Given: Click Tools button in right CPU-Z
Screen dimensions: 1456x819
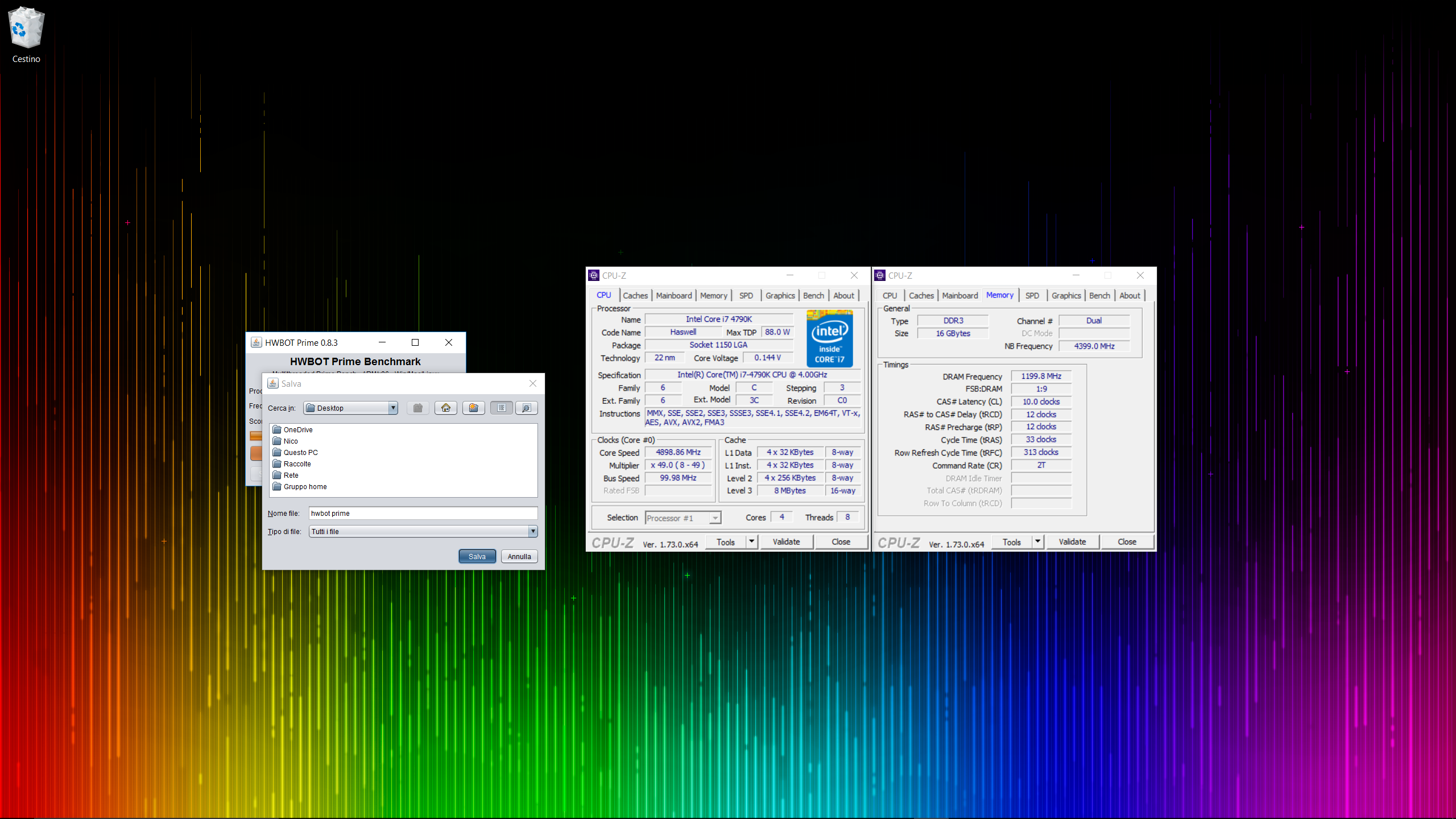Looking at the screenshot, I should (1012, 542).
